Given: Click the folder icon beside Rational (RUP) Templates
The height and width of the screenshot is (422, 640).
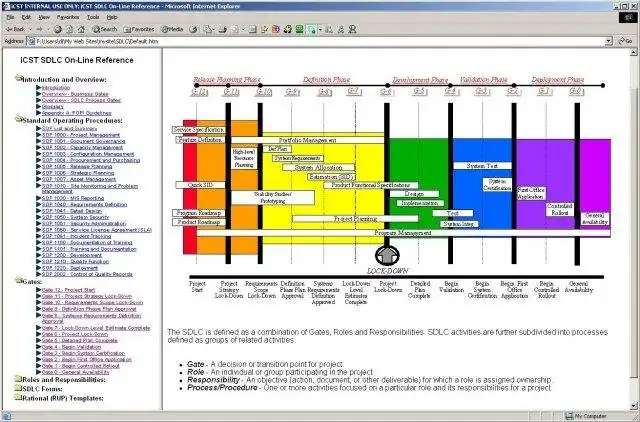Looking at the screenshot, I should click(18, 398).
